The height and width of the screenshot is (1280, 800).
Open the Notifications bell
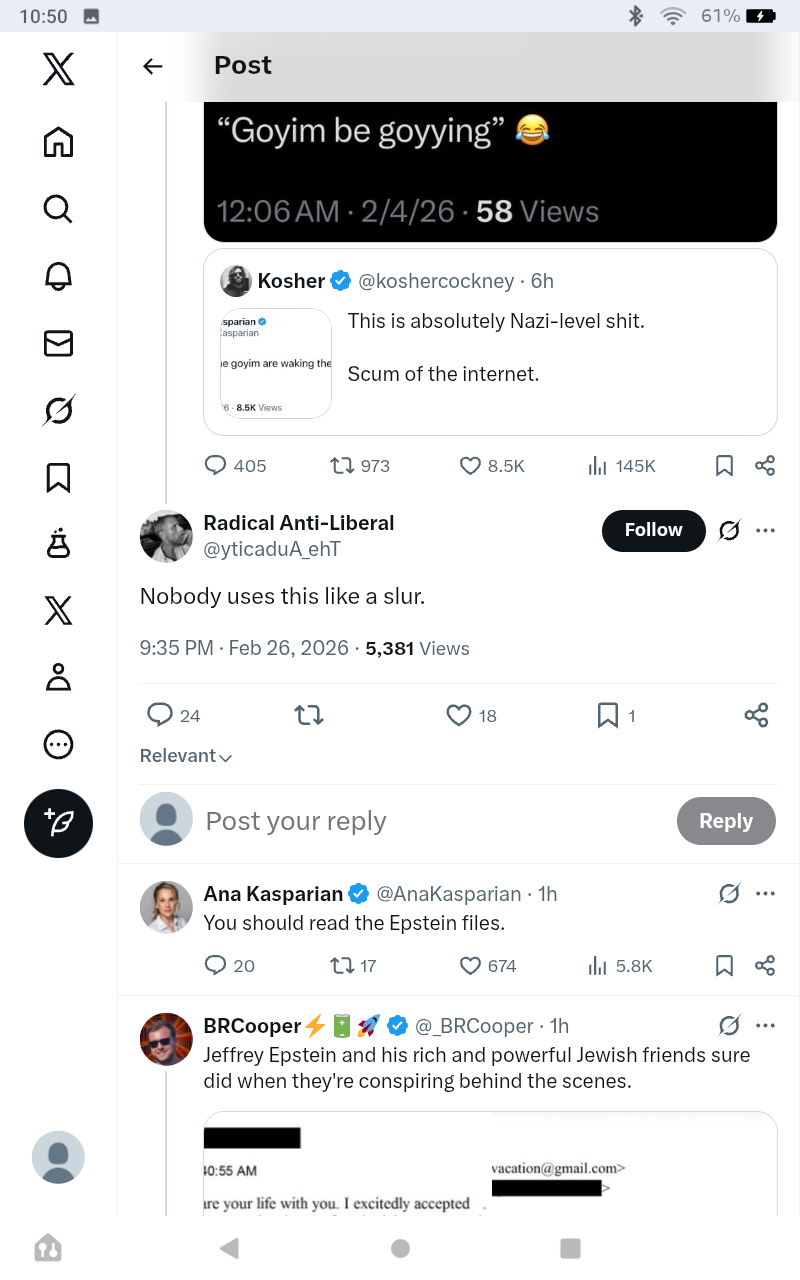[x=58, y=276]
